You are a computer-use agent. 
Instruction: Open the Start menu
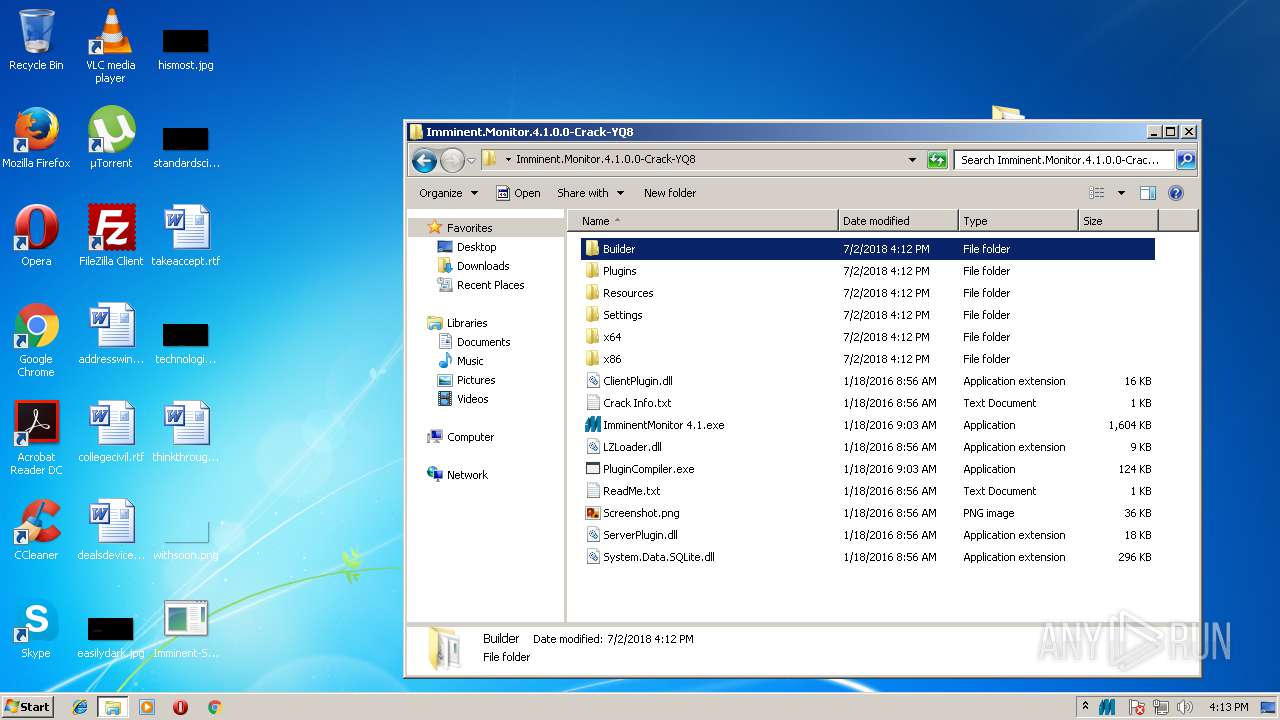pyautogui.click(x=27, y=707)
